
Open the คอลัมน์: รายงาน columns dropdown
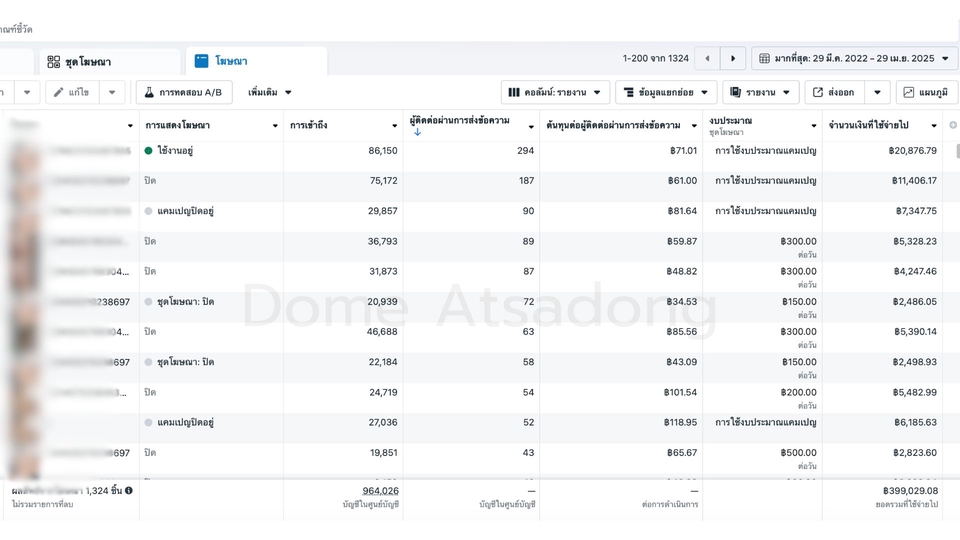tap(555, 92)
